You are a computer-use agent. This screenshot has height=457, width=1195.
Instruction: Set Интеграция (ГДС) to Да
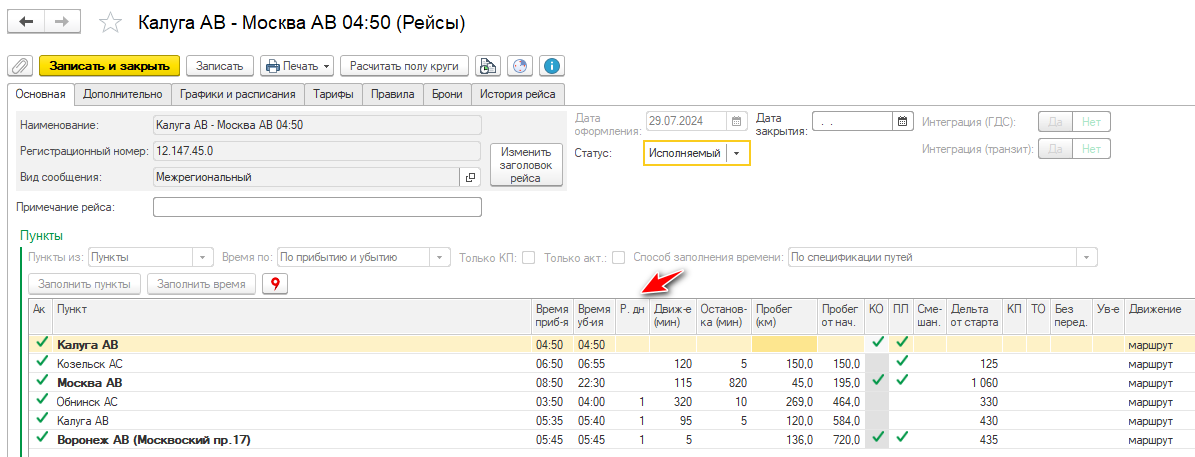[x=1056, y=122]
